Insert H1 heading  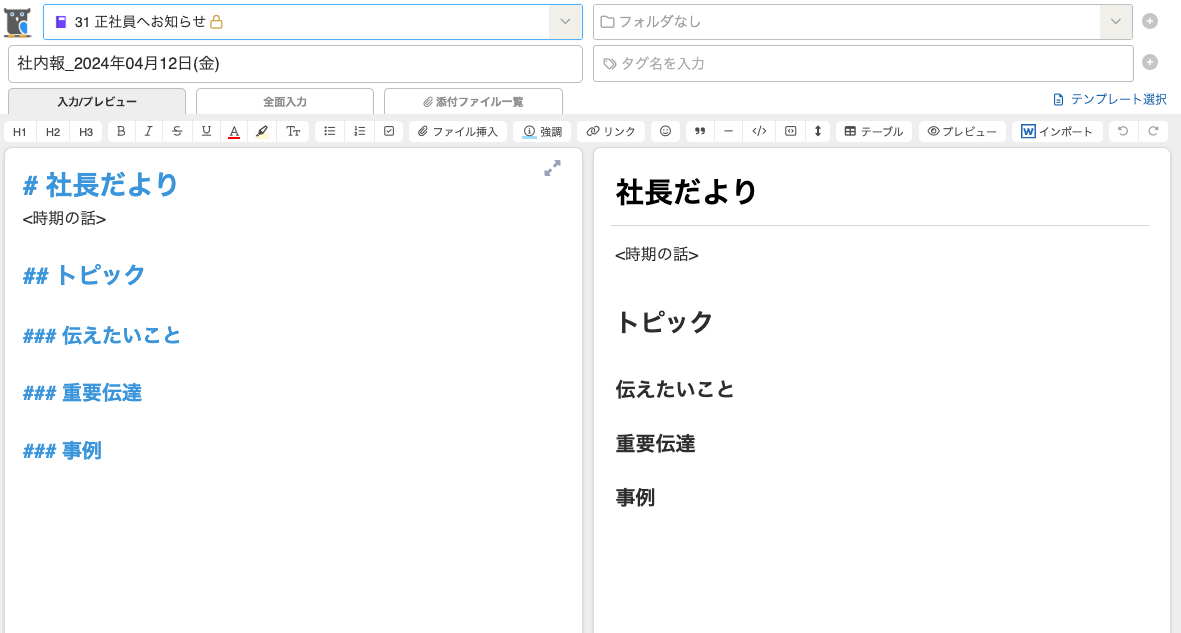pyautogui.click(x=20, y=131)
